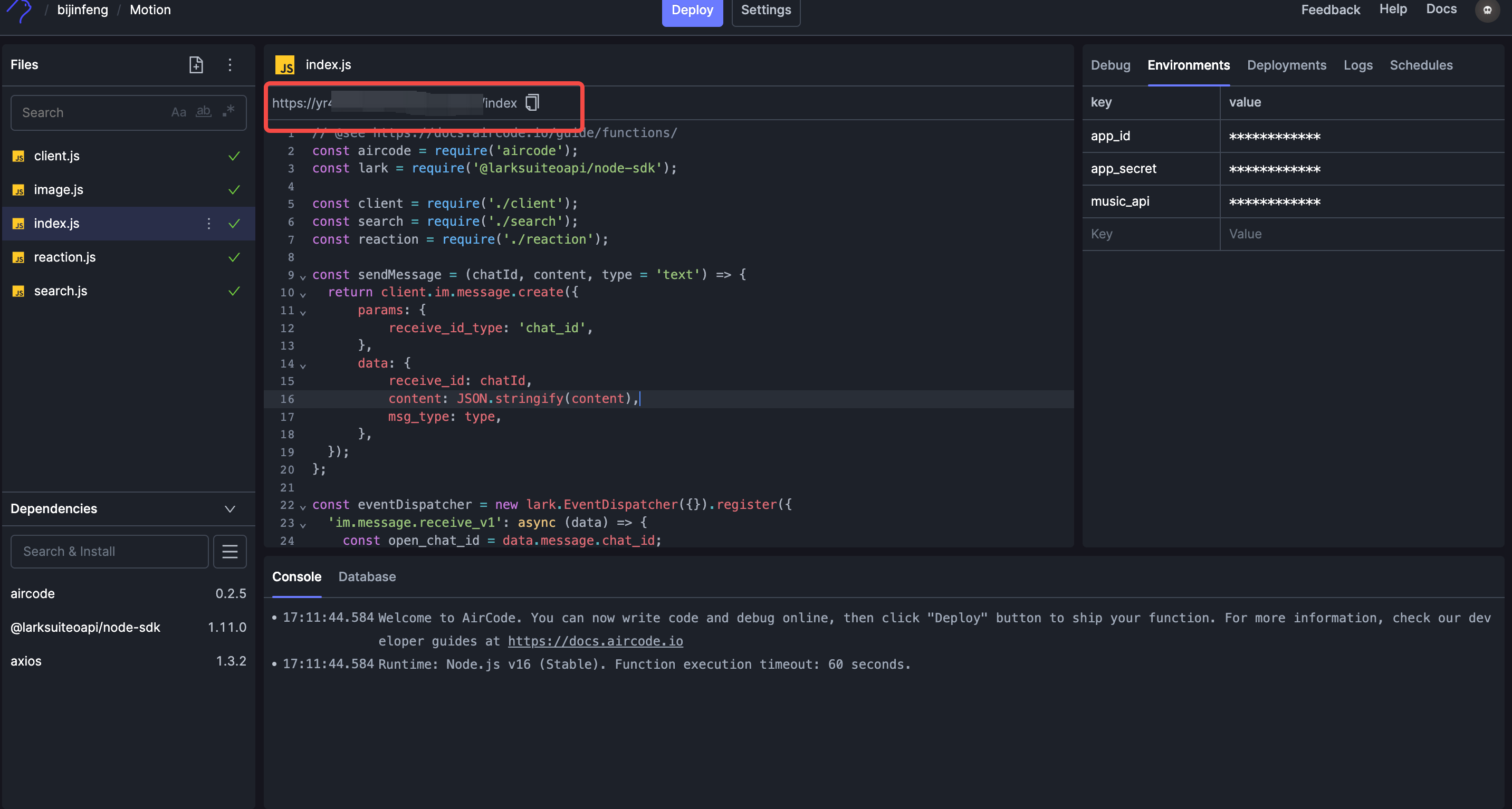The image size is (1512, 809).
Task: Toggle whole word match in search
Action: 203,111
